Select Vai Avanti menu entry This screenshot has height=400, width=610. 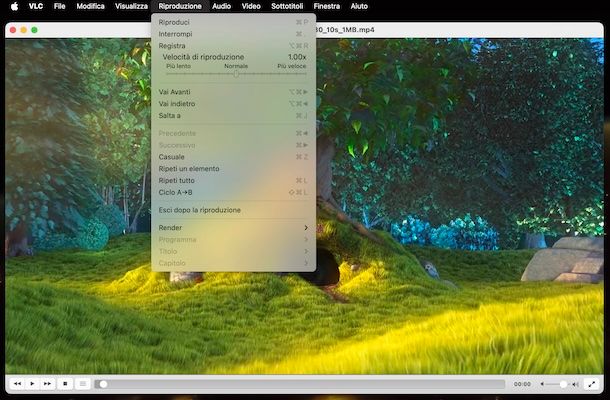[x=233, y=92]
